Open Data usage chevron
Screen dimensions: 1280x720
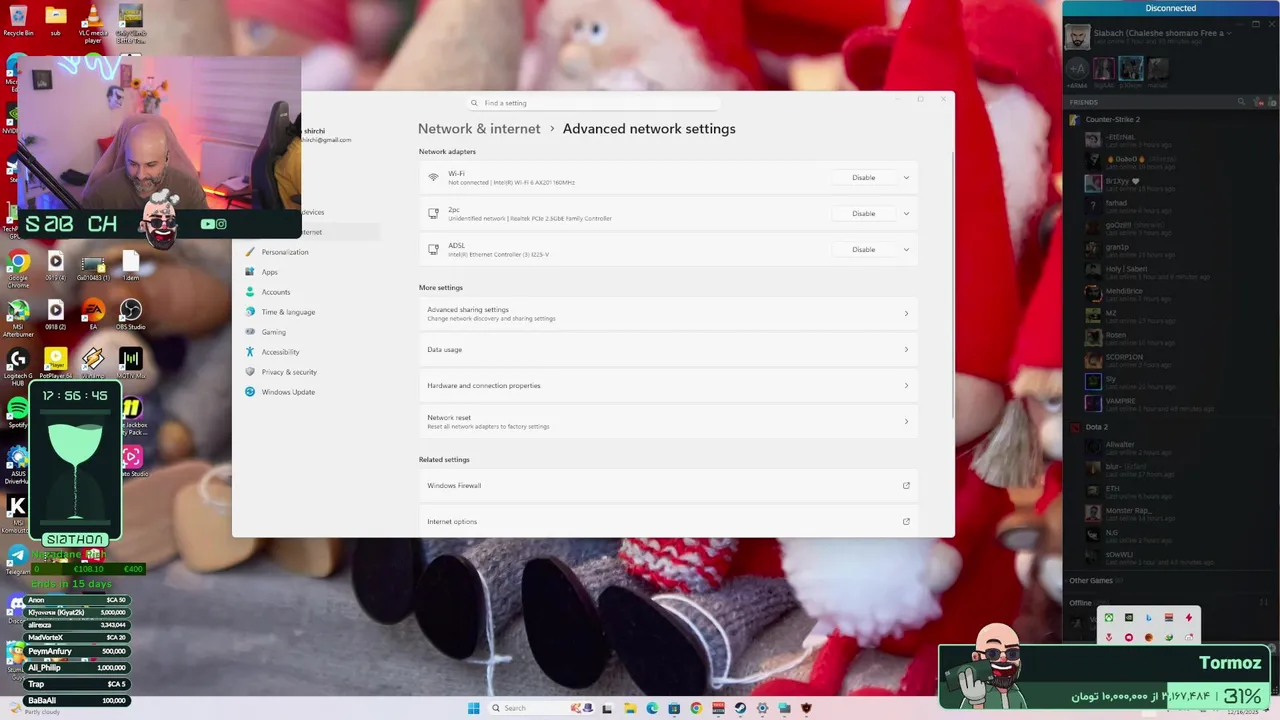click(x=906, y=350)
